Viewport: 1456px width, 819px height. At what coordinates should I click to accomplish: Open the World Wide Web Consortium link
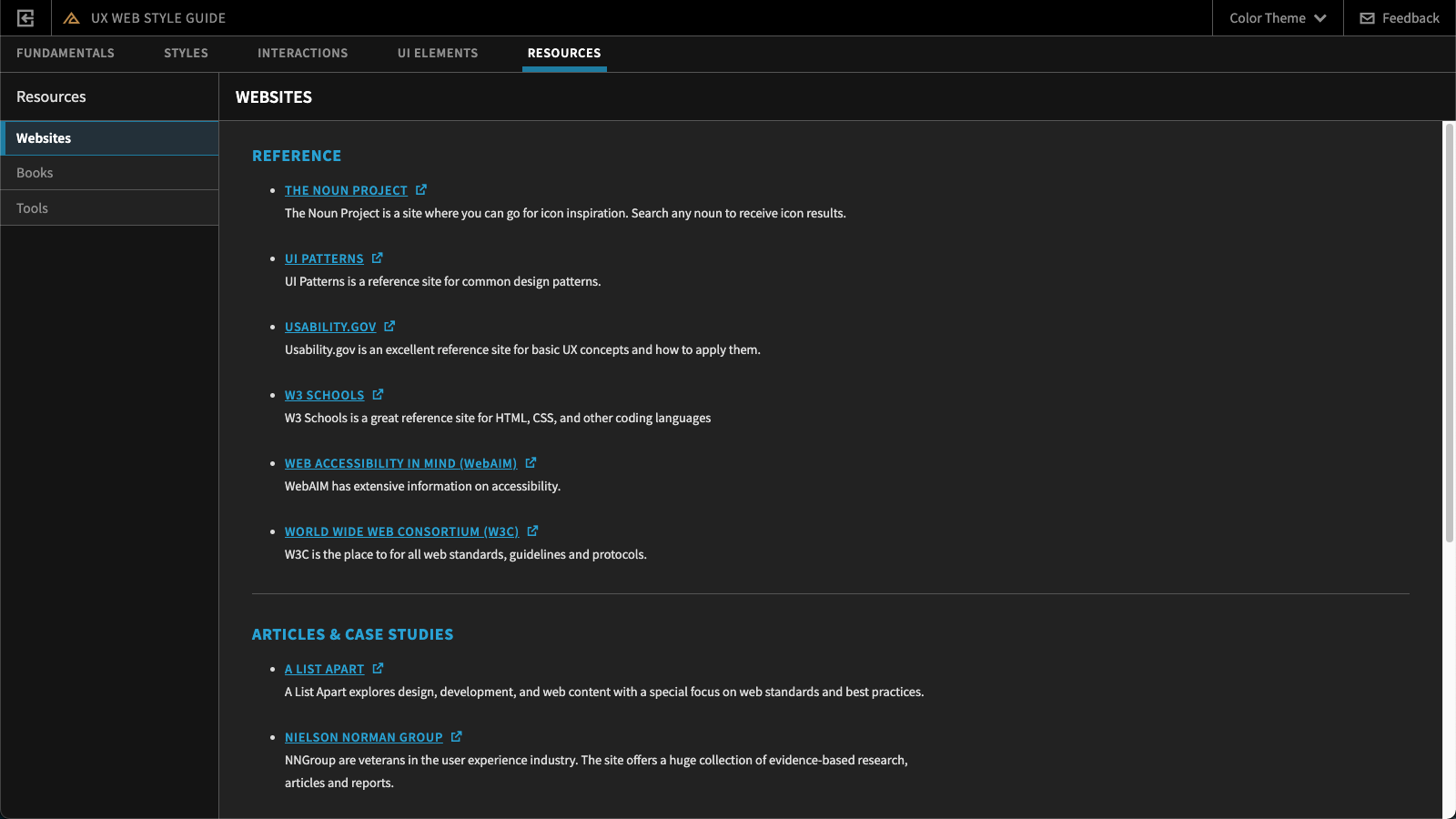(401, 532)
